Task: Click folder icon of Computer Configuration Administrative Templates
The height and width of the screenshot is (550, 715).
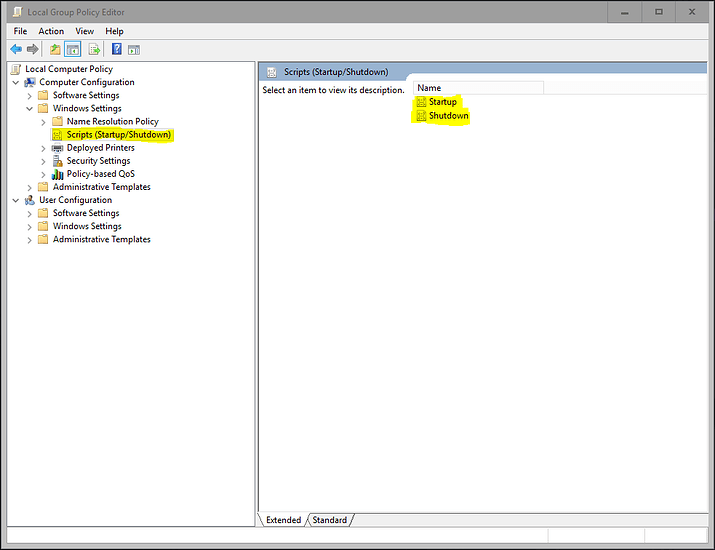Action: click(x=43, y=187)
